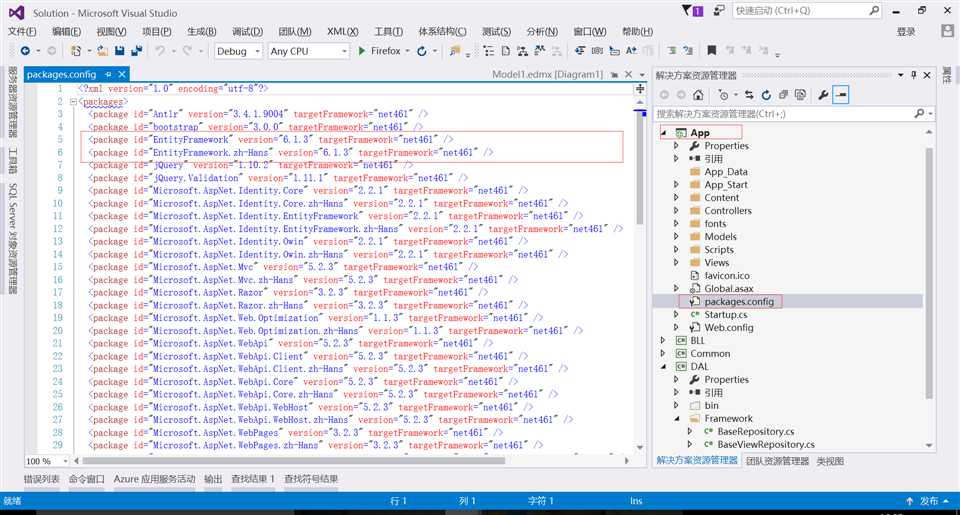Click the split editor icon above vertical scrollbar
The image size is (960, 515).
pos(640,89)
